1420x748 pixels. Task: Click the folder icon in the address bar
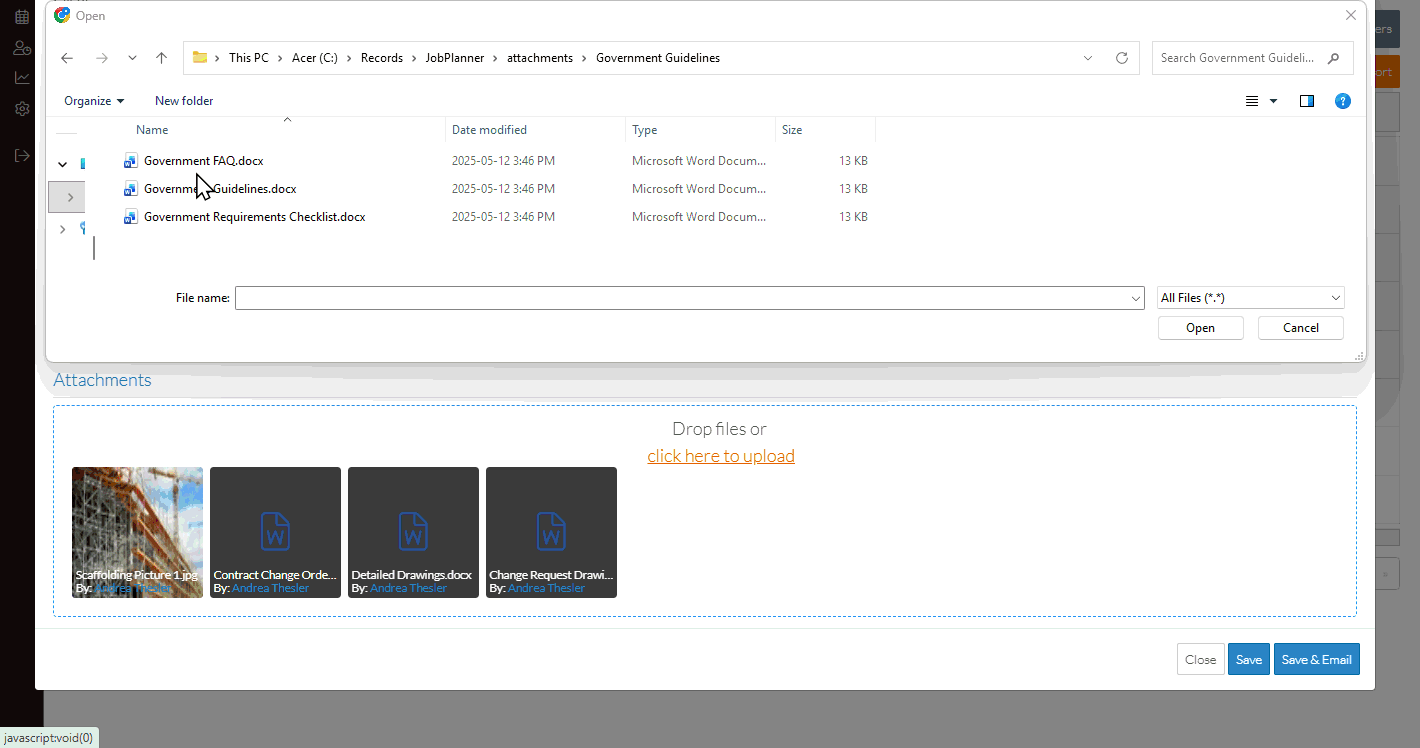point(200,58)
